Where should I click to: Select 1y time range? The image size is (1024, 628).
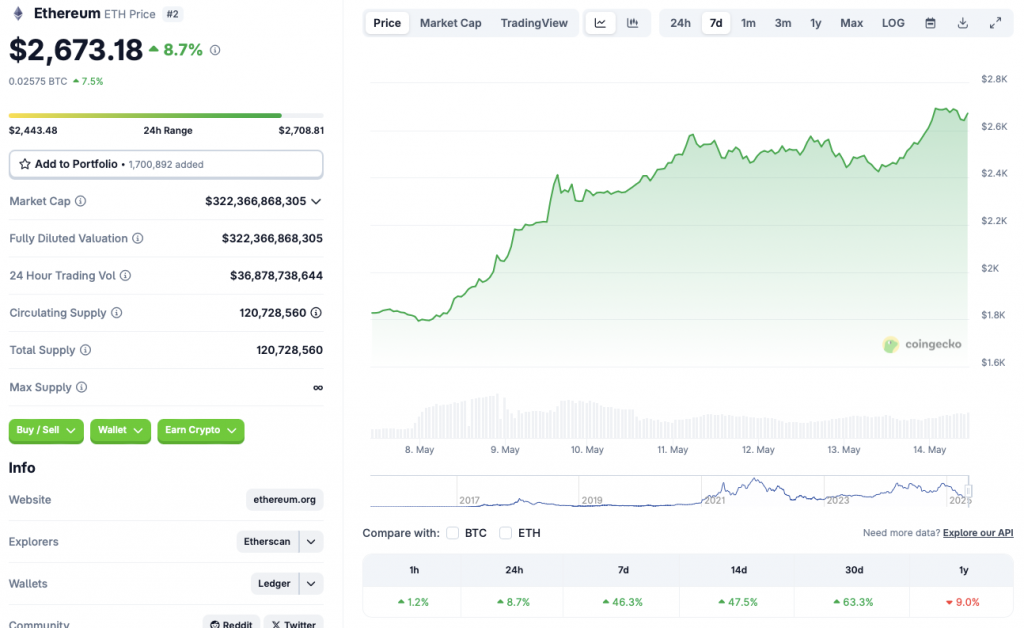coord(816,23)
